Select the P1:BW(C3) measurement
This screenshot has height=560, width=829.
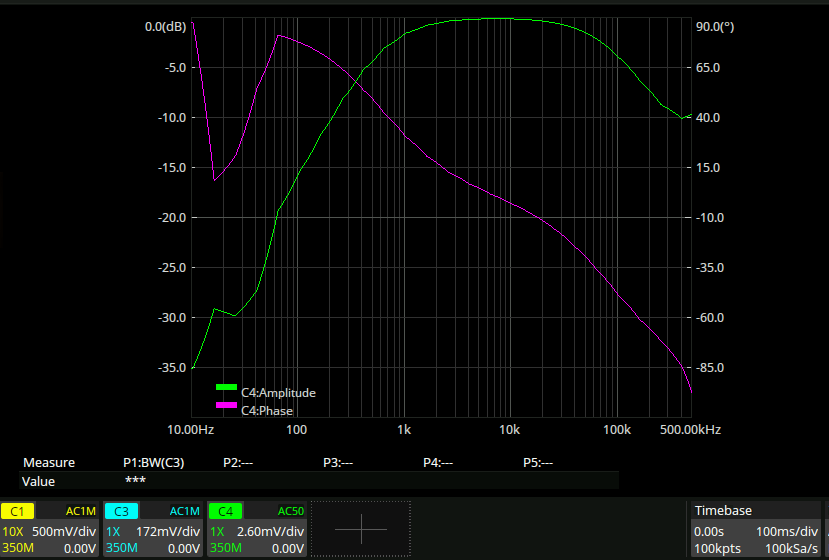153,463
